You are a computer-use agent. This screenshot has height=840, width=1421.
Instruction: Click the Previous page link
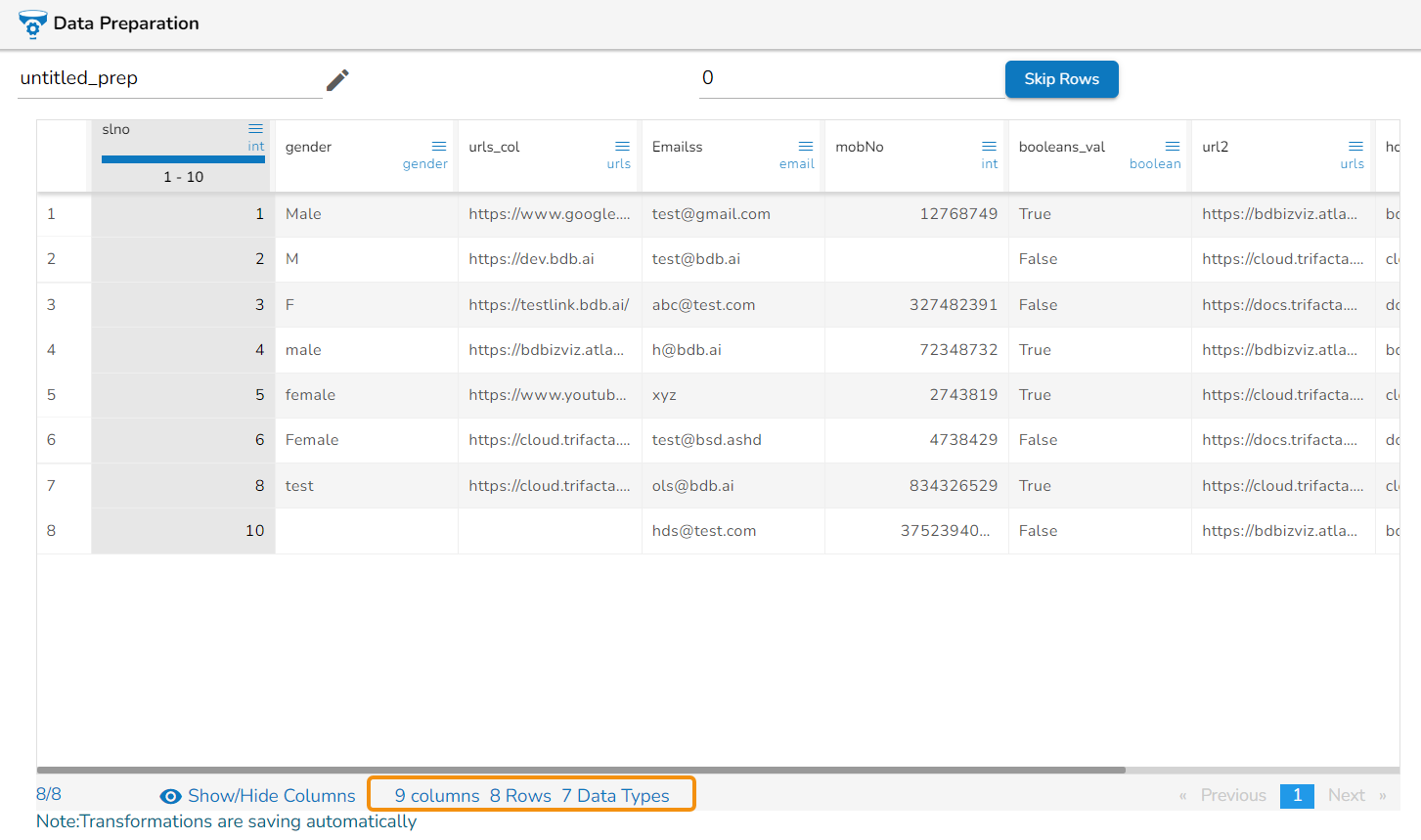coord(1232,795)
